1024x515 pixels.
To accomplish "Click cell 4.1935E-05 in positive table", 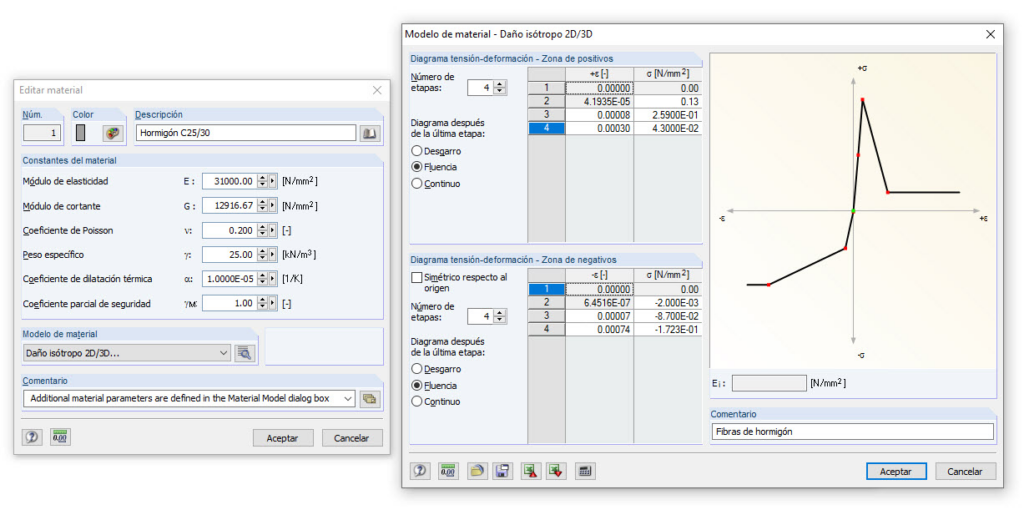I will tap(600, 101).
